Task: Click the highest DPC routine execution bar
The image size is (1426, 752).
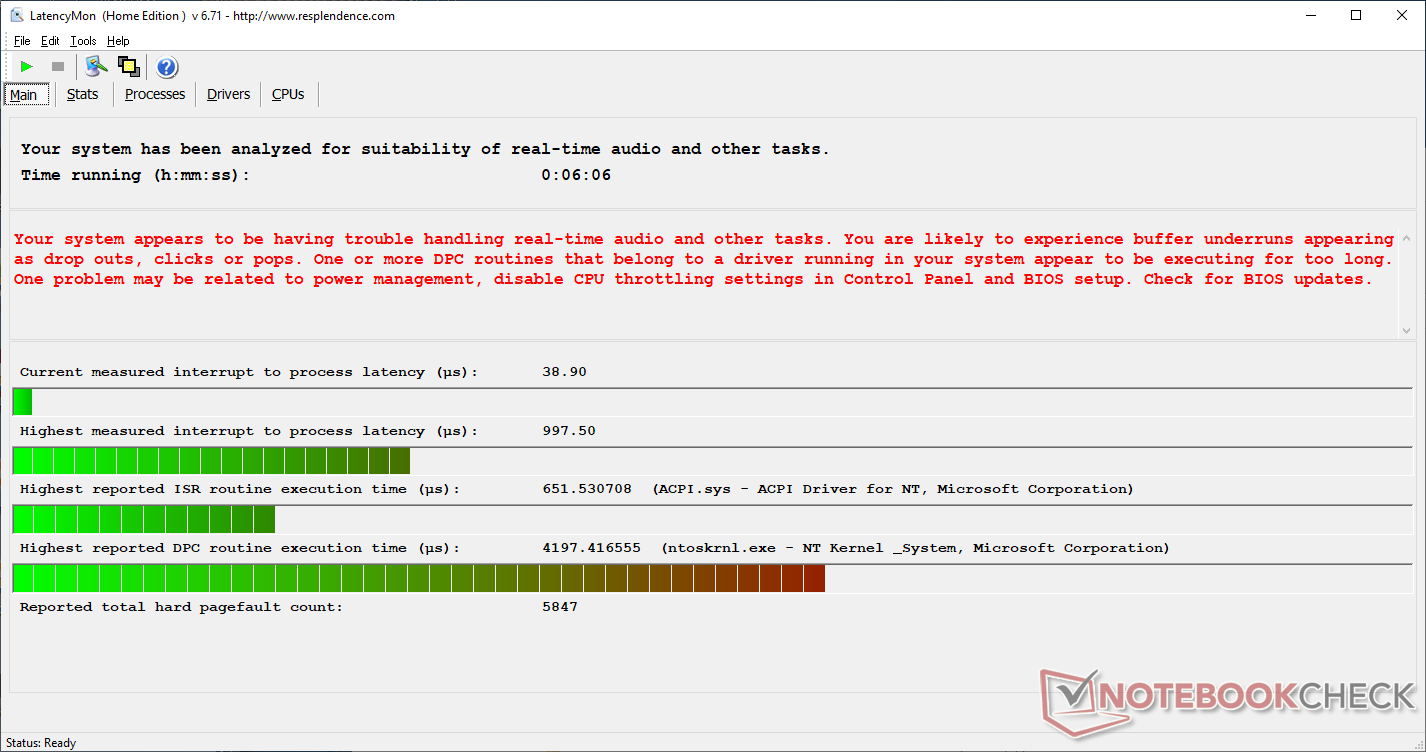Action: [x=418, y=578]
